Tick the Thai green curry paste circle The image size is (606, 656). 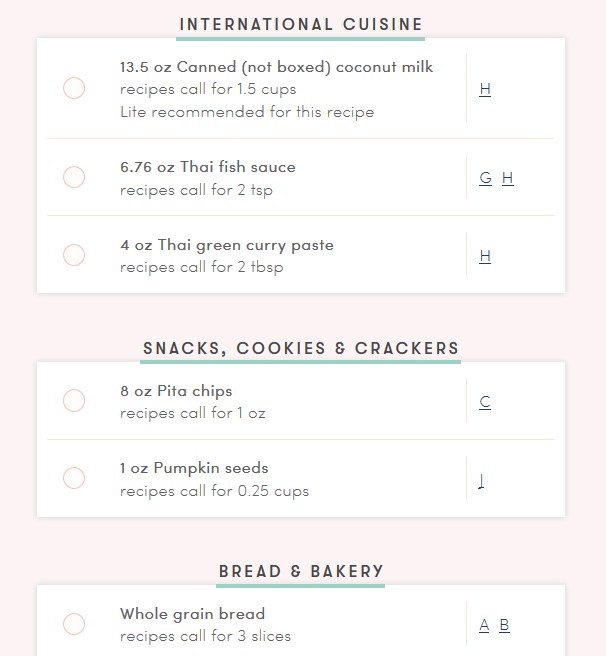(x=74, y=255)
